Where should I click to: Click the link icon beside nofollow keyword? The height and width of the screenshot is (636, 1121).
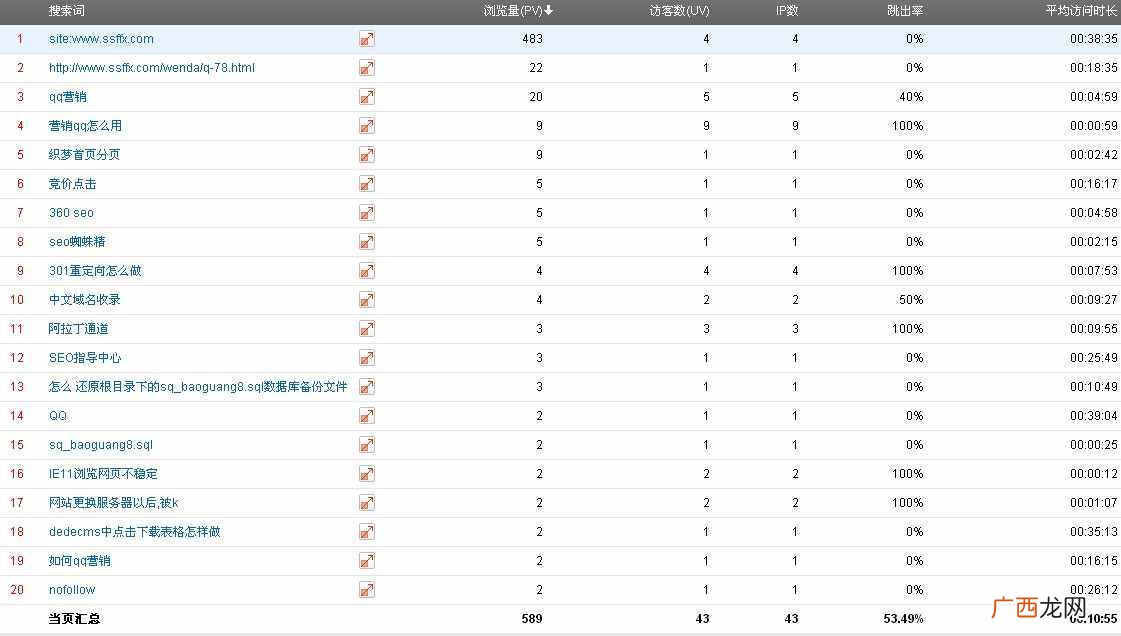367,590
